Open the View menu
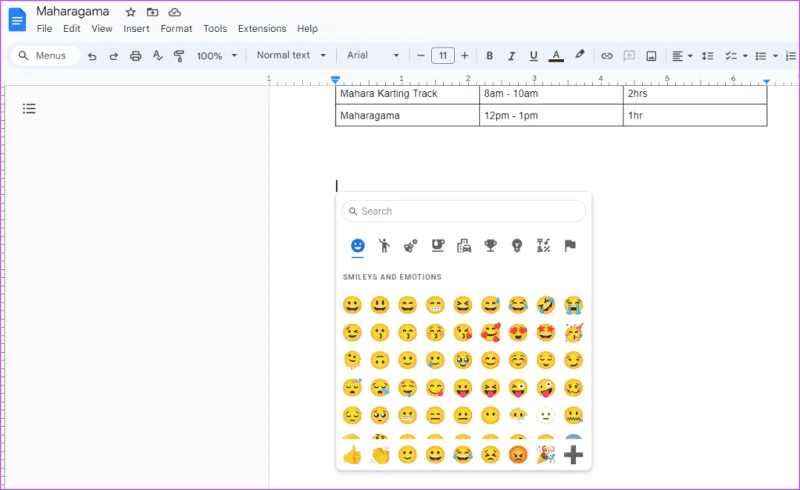 click(x=102, y=29)
